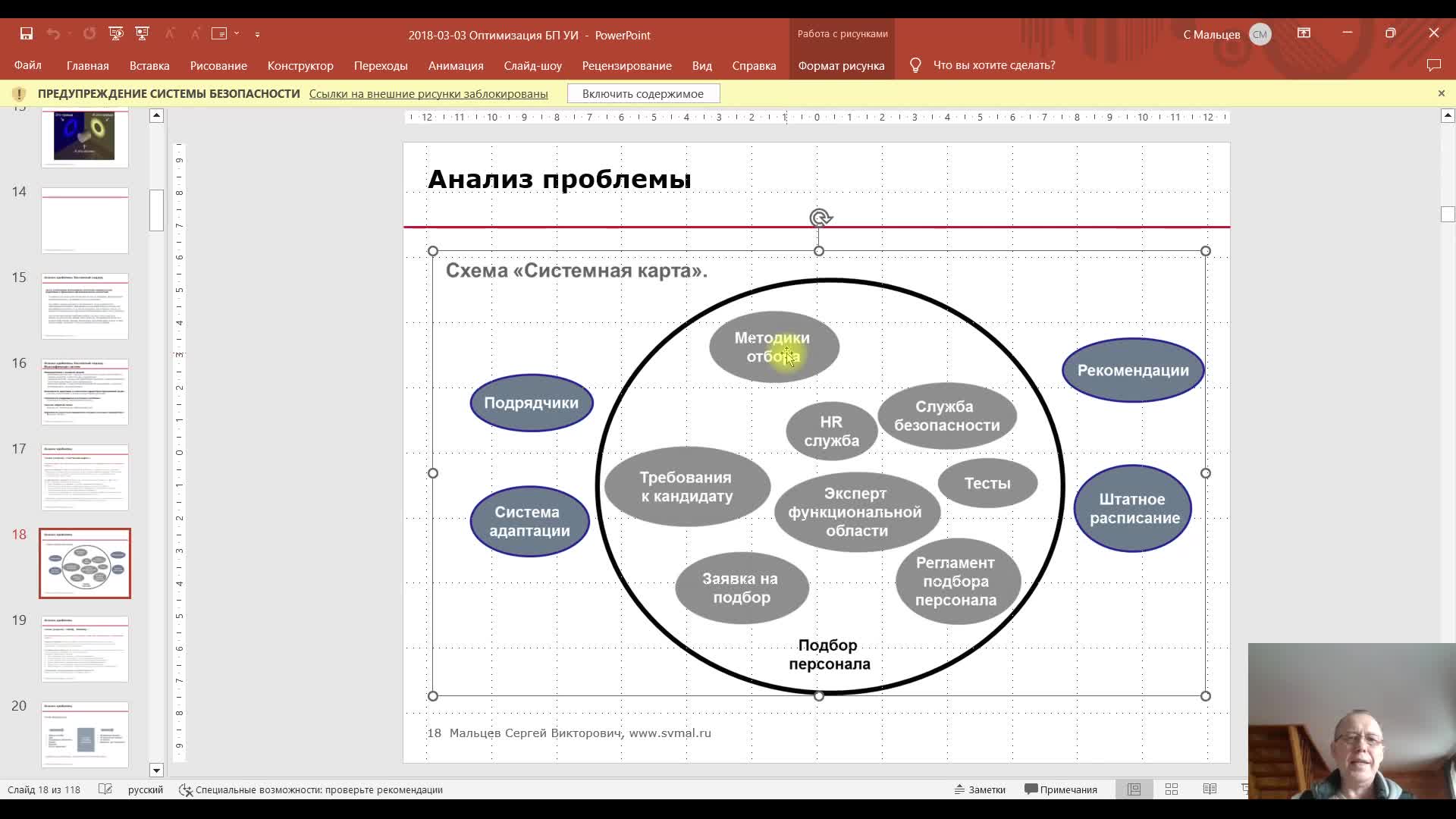The height and width of the screenshot is (819, 1456).
Task: Save the presentation via quick access toolbar
Action: [x=27, y=34]
